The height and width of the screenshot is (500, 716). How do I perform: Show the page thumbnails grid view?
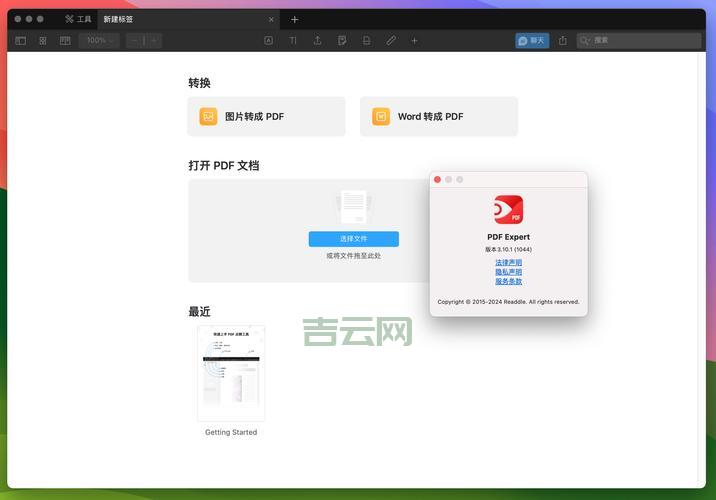click(x=43, y=41)
